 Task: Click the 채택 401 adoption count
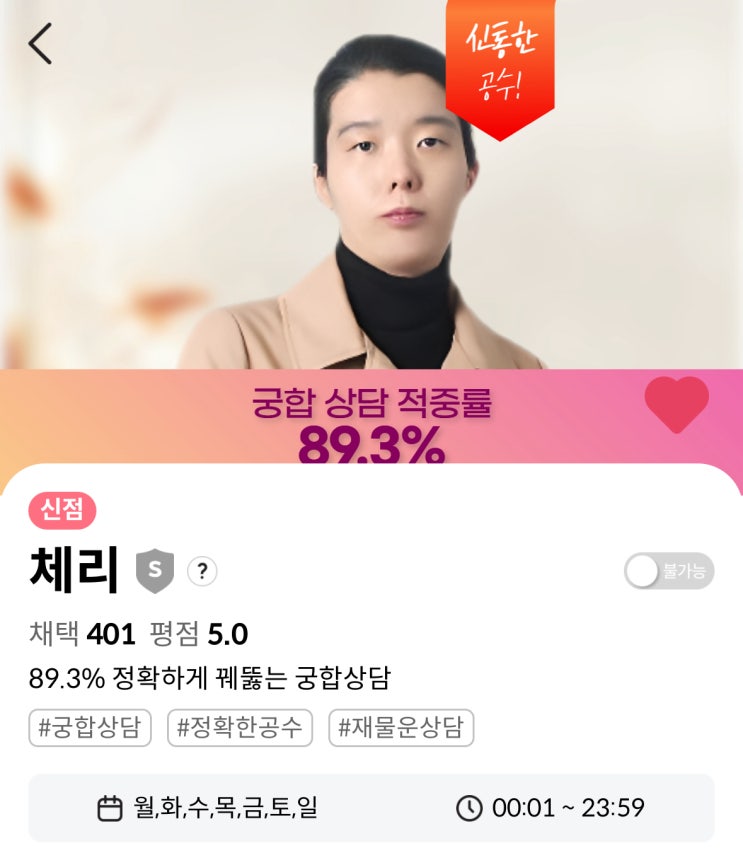tap(82, 634)
